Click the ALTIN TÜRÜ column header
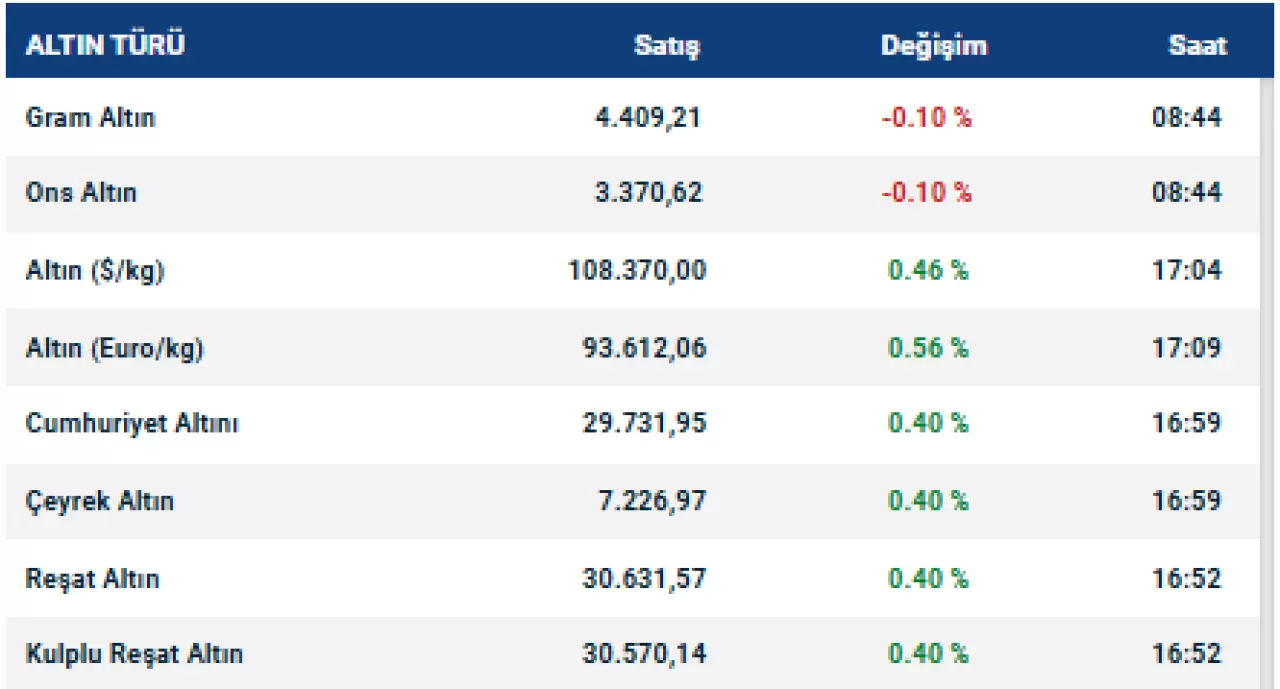The image size is (1280, 689). 105,46
